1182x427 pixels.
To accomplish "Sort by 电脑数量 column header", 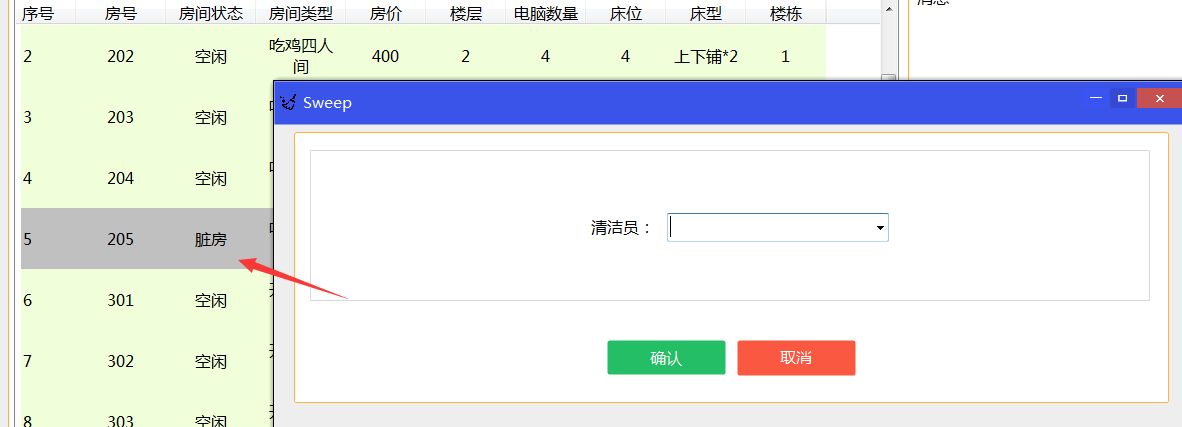I will point(546,14).
